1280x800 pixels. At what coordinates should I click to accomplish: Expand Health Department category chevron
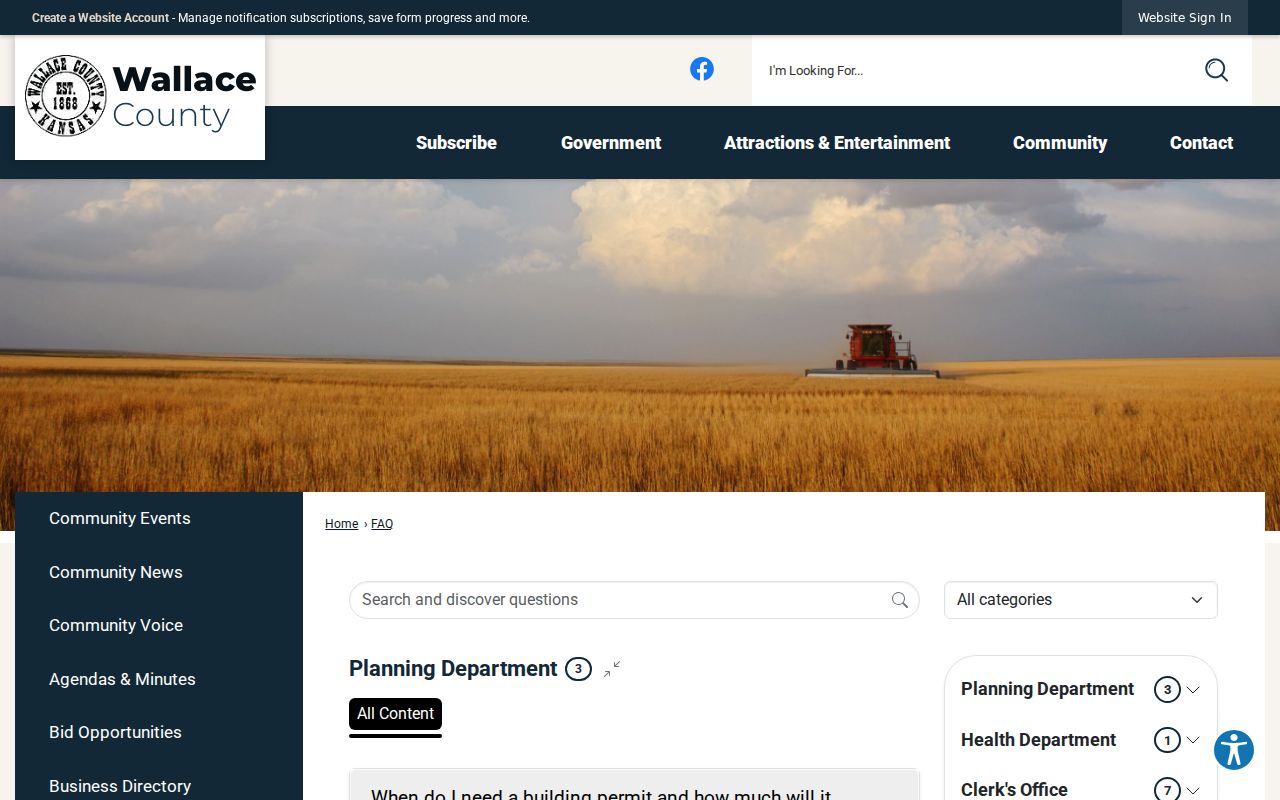point(1193,741)
